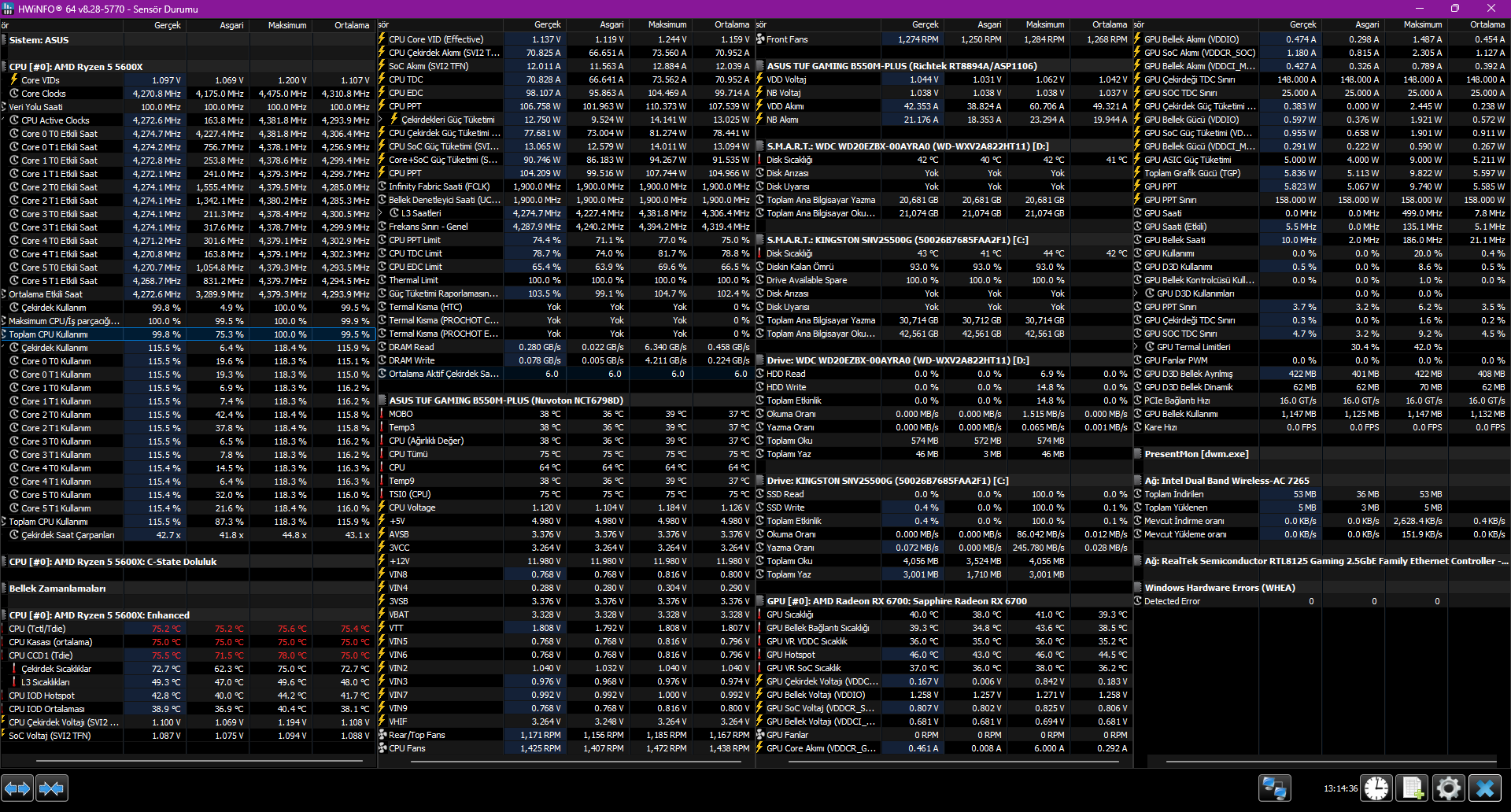Image resolution: width=1511 pixels, height=812 pixels.
Task: Select the Diskin Kalan Ömrü row
Action: point(944,267)
